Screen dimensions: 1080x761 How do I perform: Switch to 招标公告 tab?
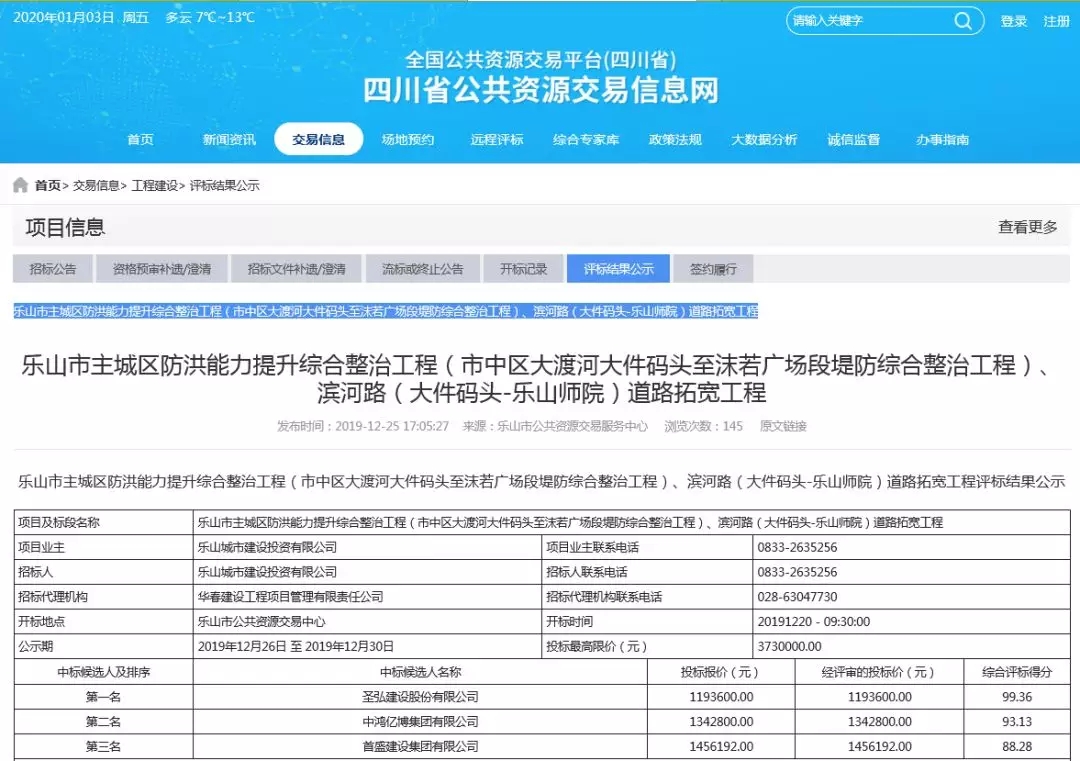52,269
